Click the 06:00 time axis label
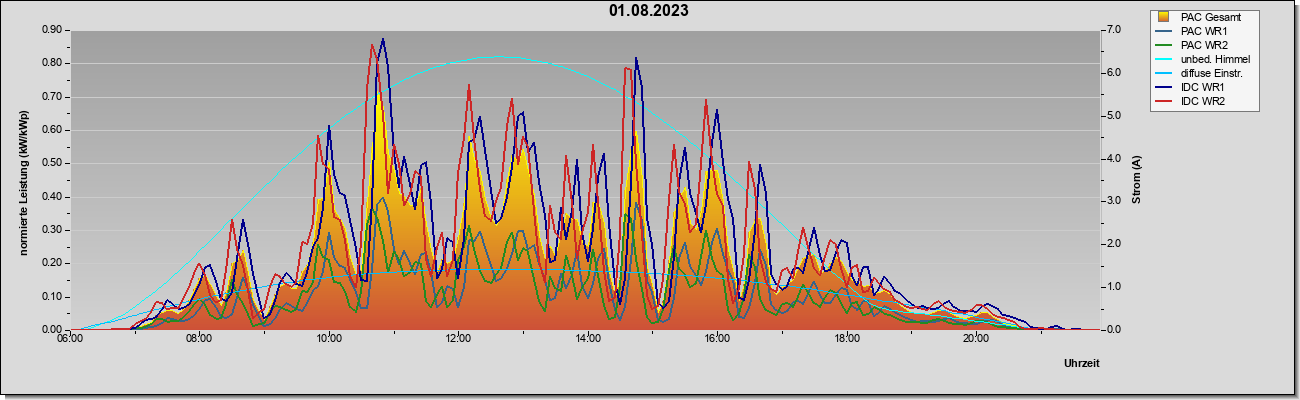Viewport: 1300px width, 400px height. pos(70,340)
